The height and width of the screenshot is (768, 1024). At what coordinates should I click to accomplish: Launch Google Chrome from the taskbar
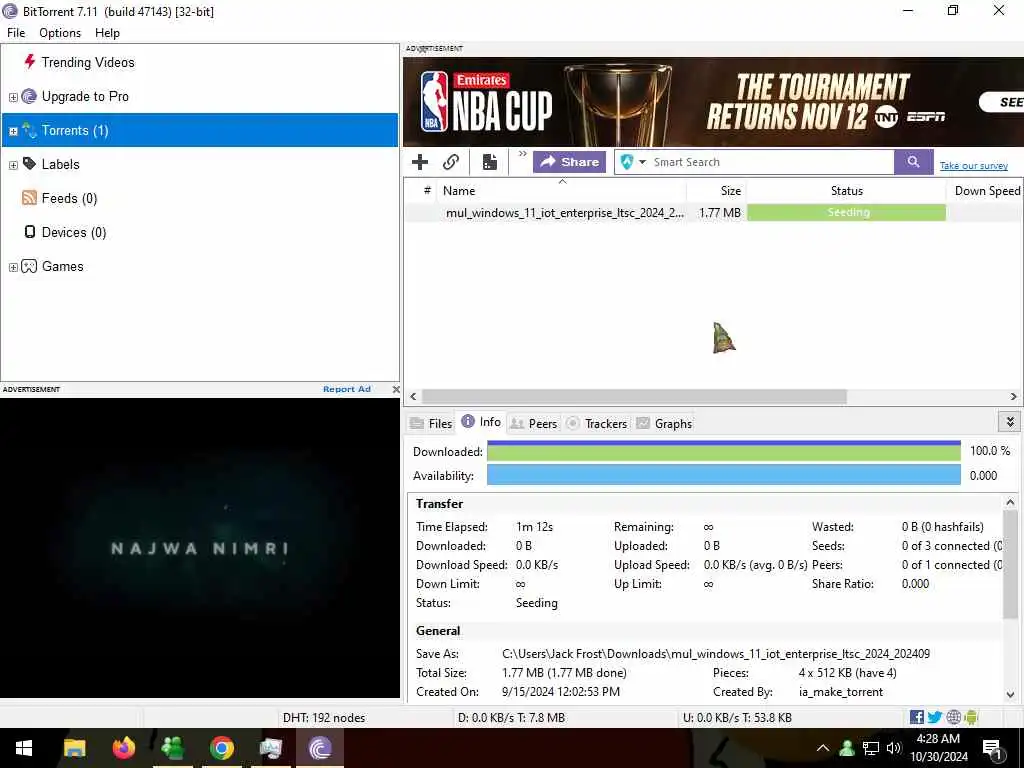tap(222, 748)
